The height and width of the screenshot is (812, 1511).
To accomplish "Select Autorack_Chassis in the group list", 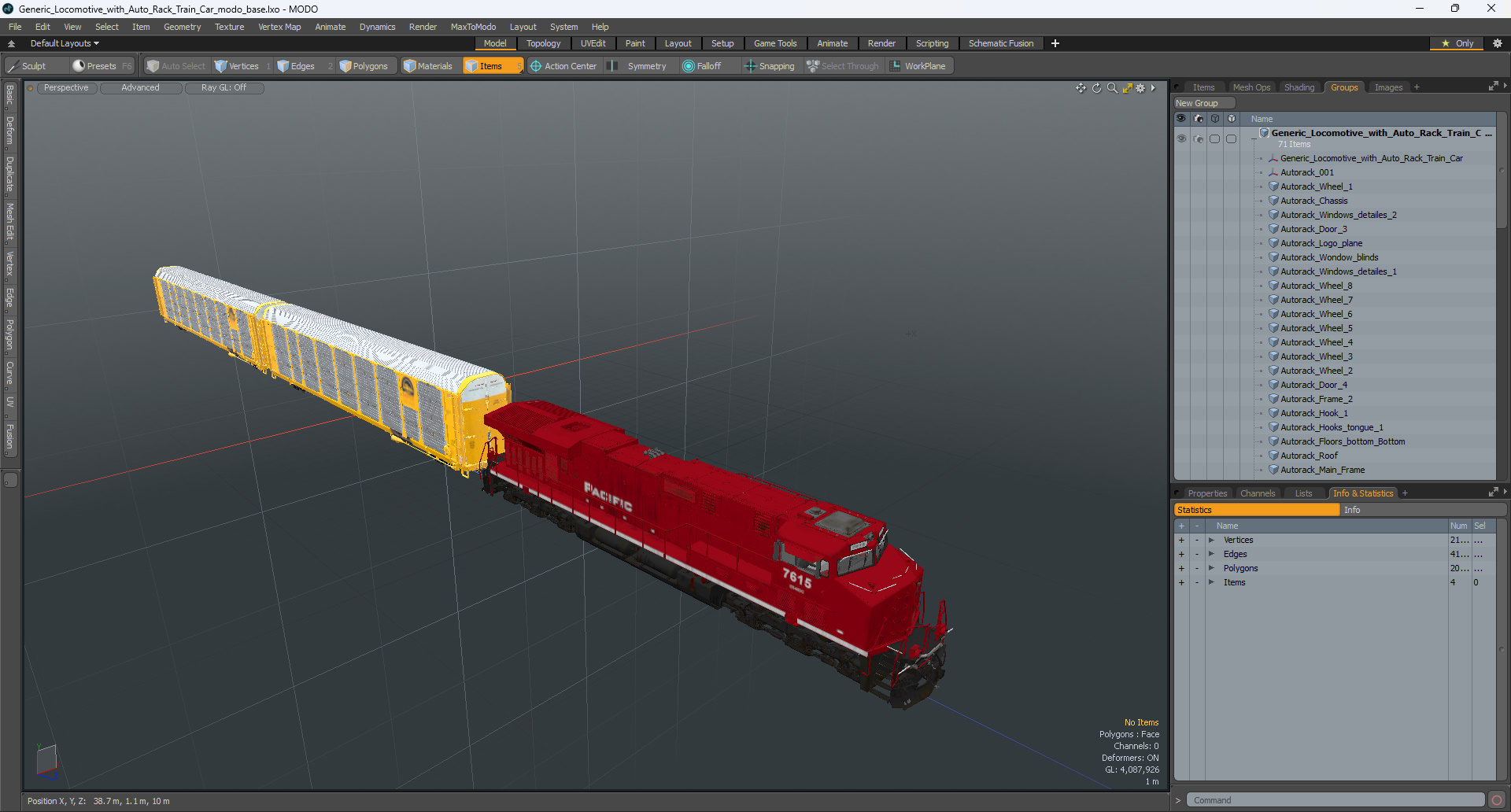I will [1313, 201].
